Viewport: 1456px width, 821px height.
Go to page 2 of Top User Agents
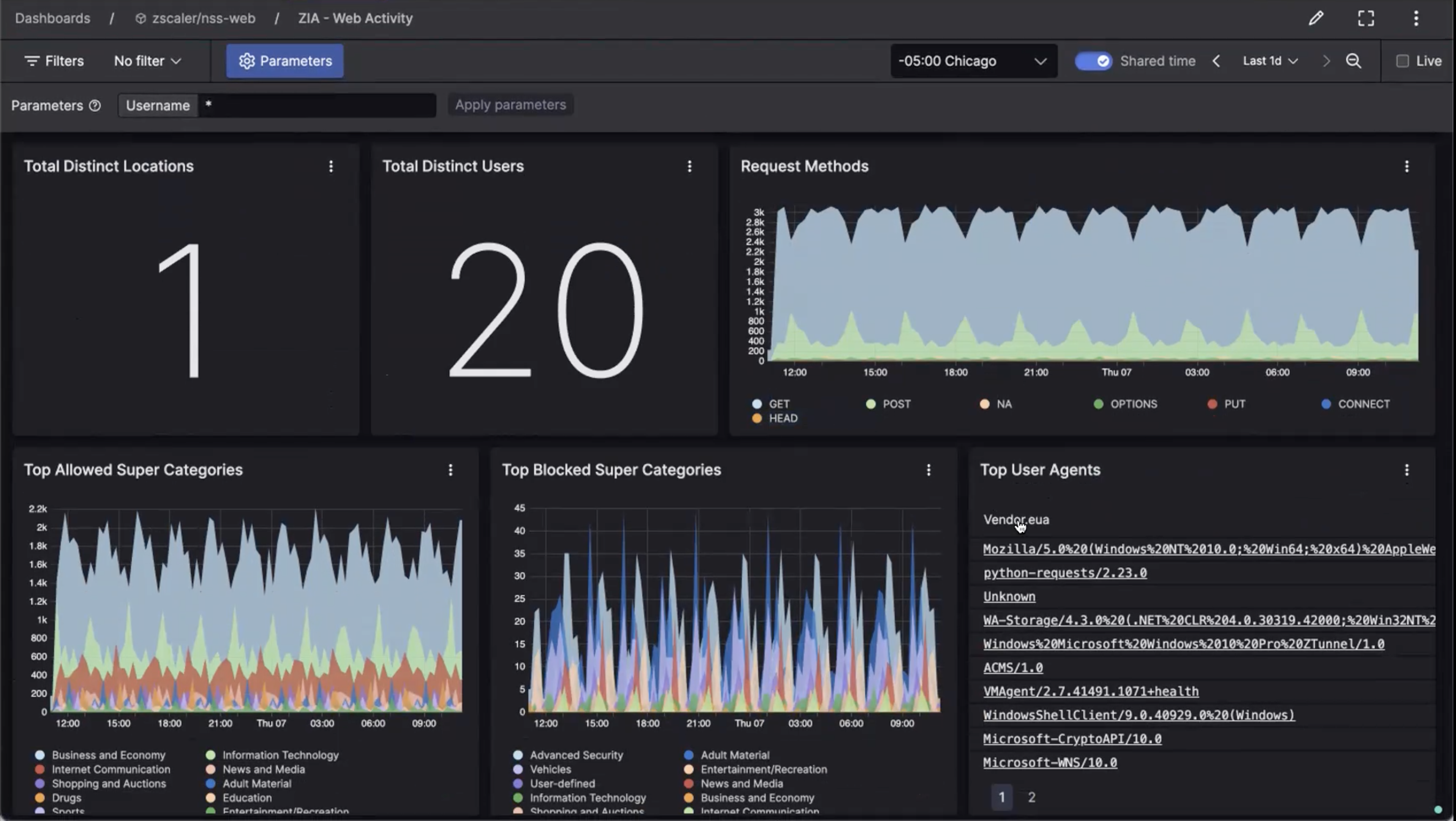pyautogui.click(x=1031, y=797)
